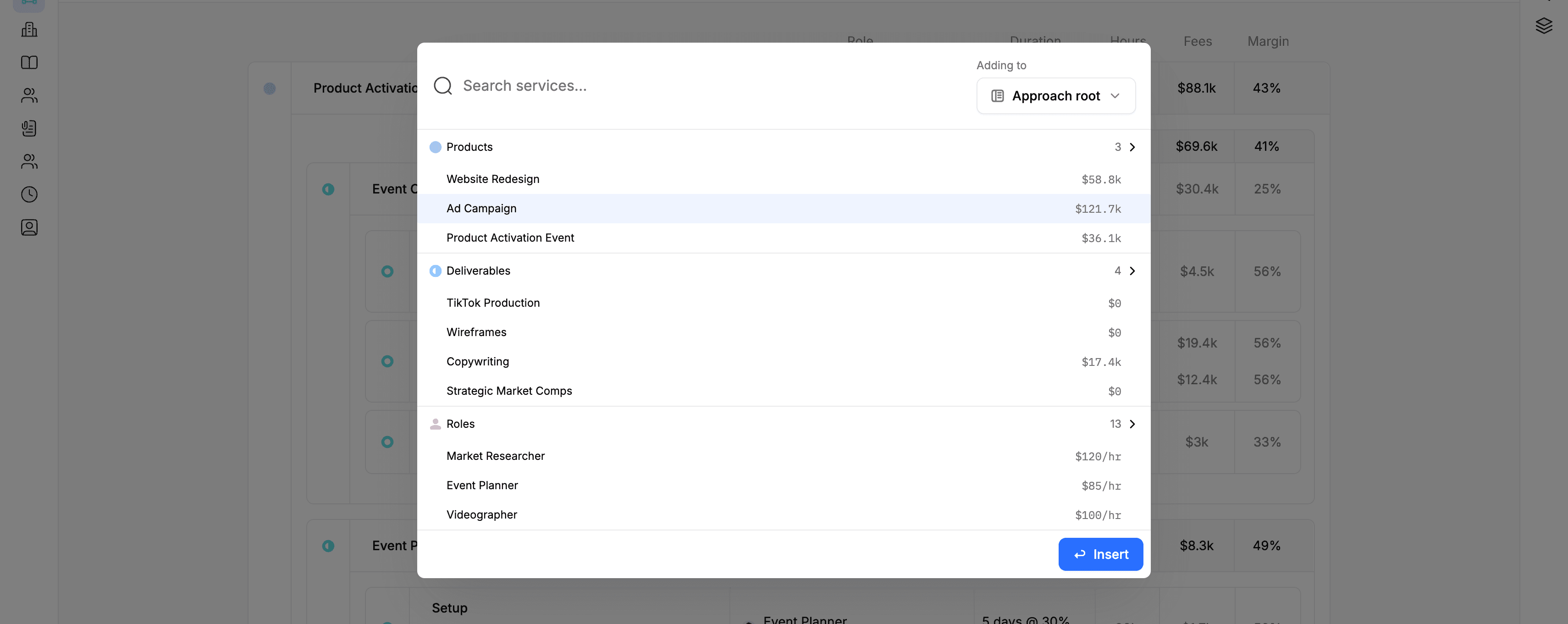Click the $30.4k fees cell
This screenshot has height=624, width=1568.
pos(1197,189)
